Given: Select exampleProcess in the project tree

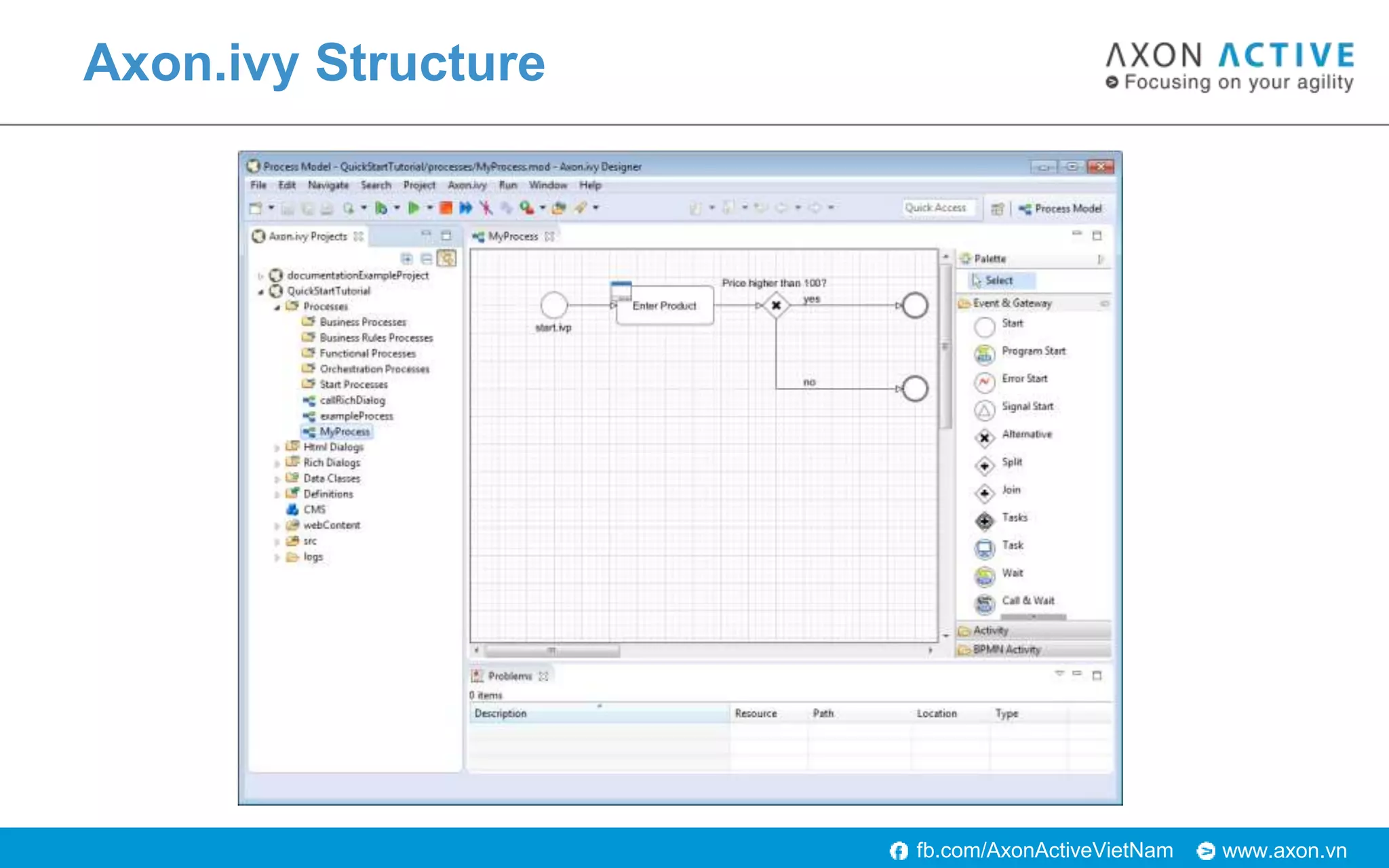Looking at the screenshot, I should pos(348,416).
